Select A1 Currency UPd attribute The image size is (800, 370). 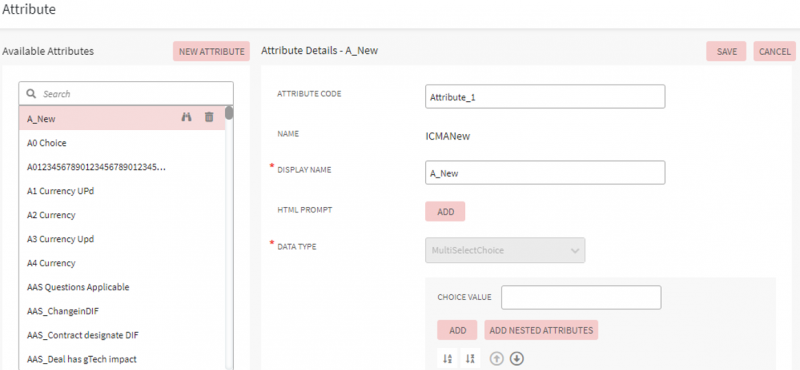point(122,191)
